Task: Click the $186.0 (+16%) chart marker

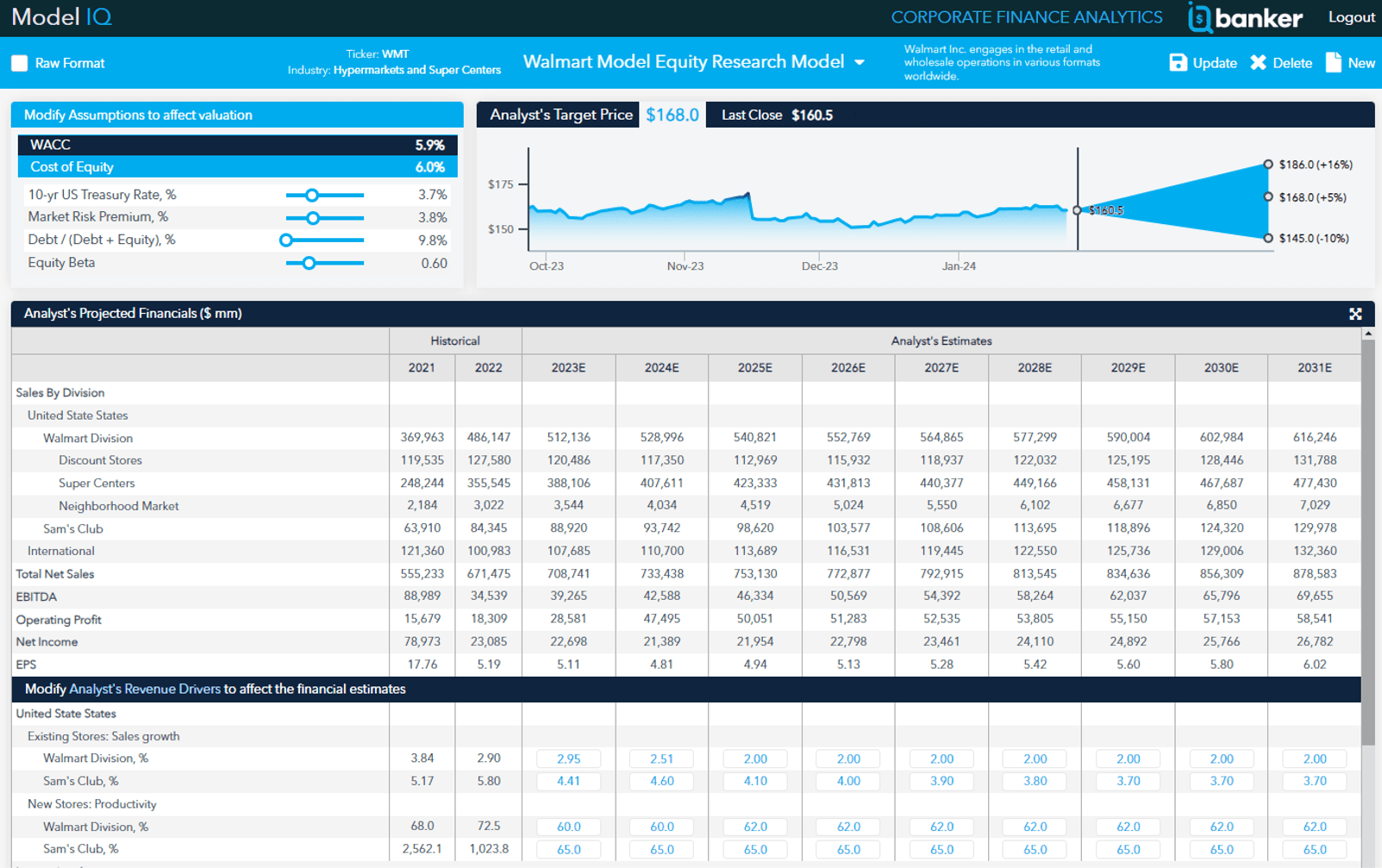Action: 1267,164
